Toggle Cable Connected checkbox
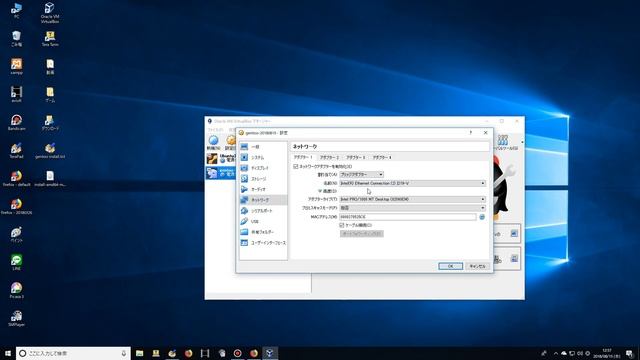Image resolution: width=640 pixels, height=360 pixels. click(x=342, y=225)
